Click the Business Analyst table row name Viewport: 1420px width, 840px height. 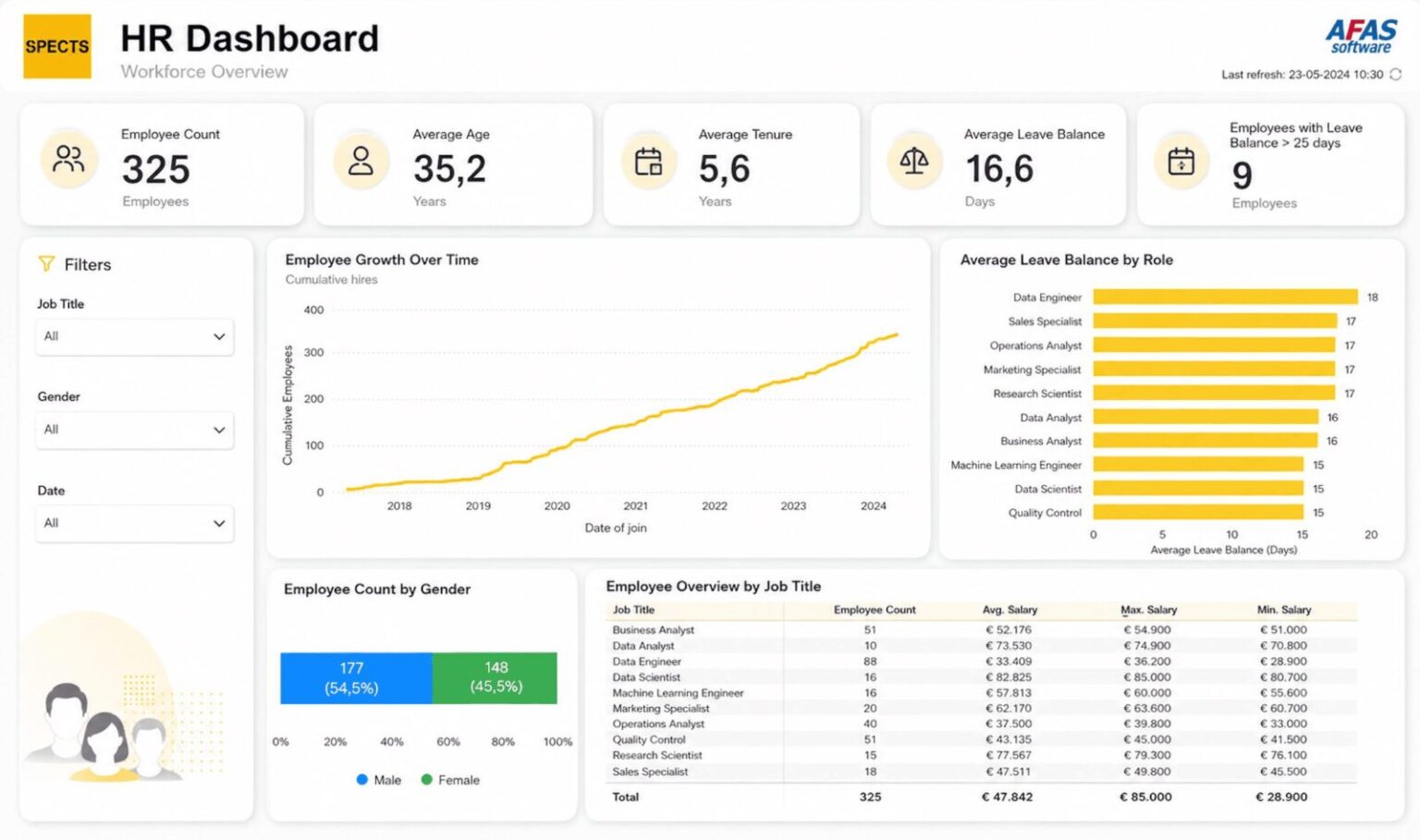[653, 630]
